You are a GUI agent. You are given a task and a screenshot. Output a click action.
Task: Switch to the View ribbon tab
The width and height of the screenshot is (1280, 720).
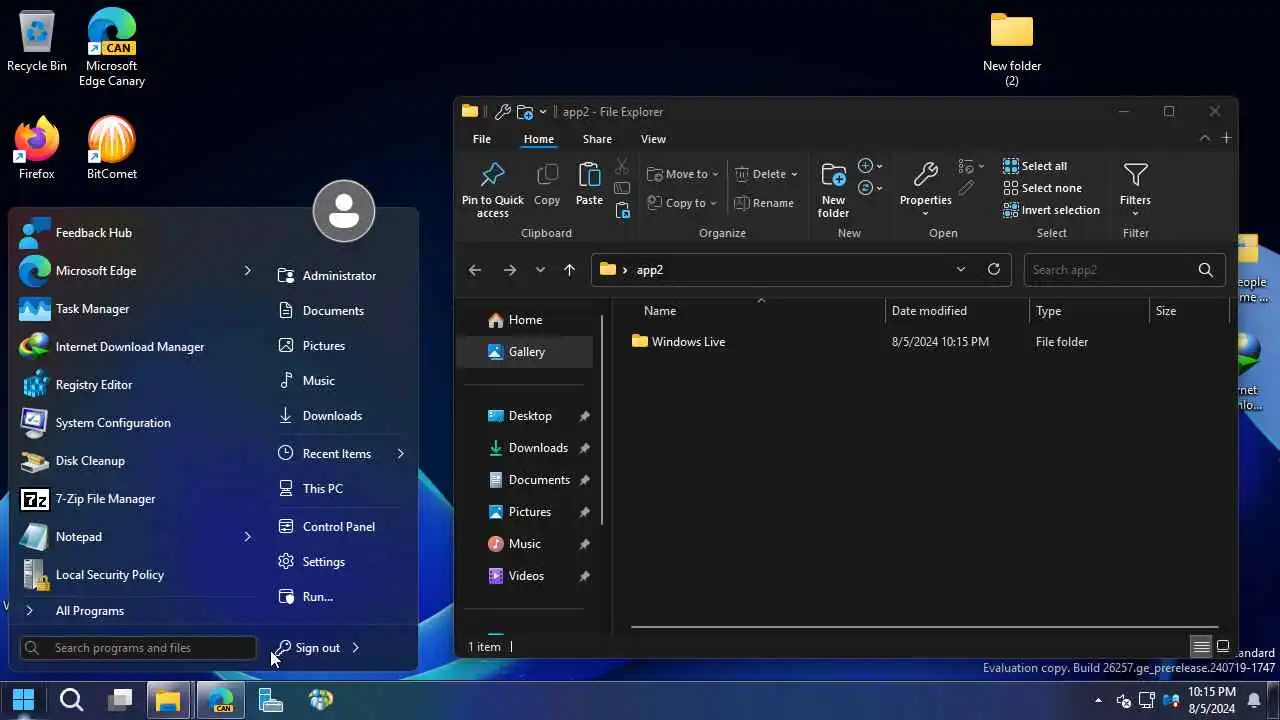point(653,139)
